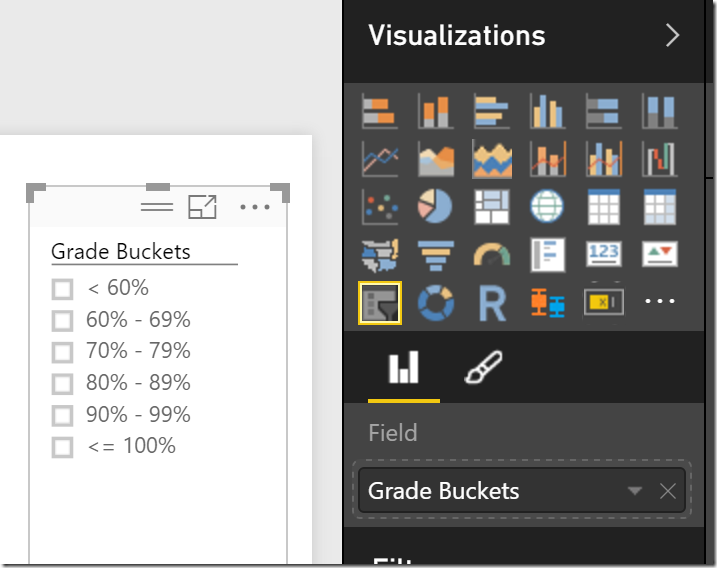Check the '< 60%' grade bucket
Screen dimensions: 717x568
tap(63, 289)
